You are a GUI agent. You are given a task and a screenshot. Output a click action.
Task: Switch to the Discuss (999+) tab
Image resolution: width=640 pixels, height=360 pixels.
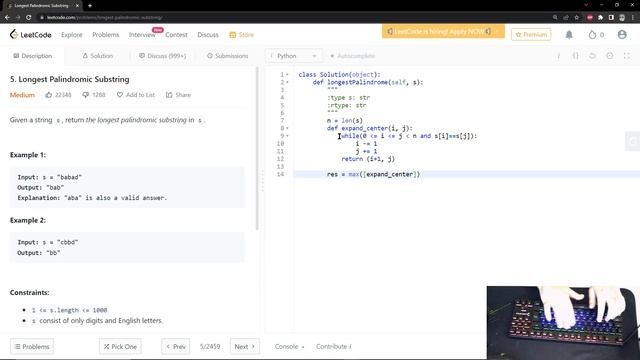click(162, 56)
